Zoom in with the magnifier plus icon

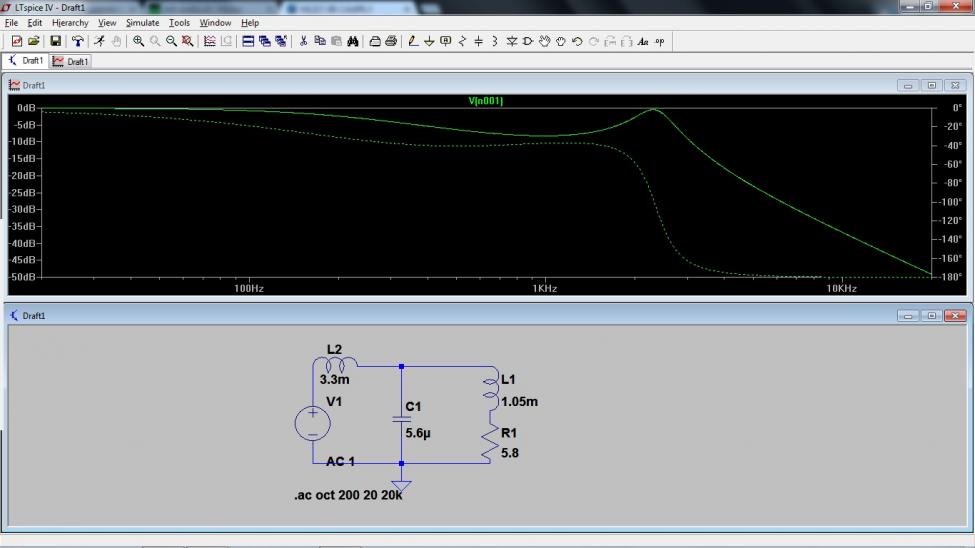(x=138, y=42)
